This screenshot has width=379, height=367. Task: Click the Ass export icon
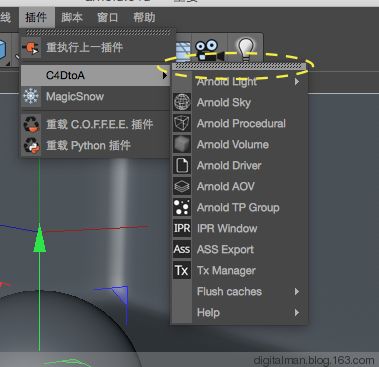(182, 249)
